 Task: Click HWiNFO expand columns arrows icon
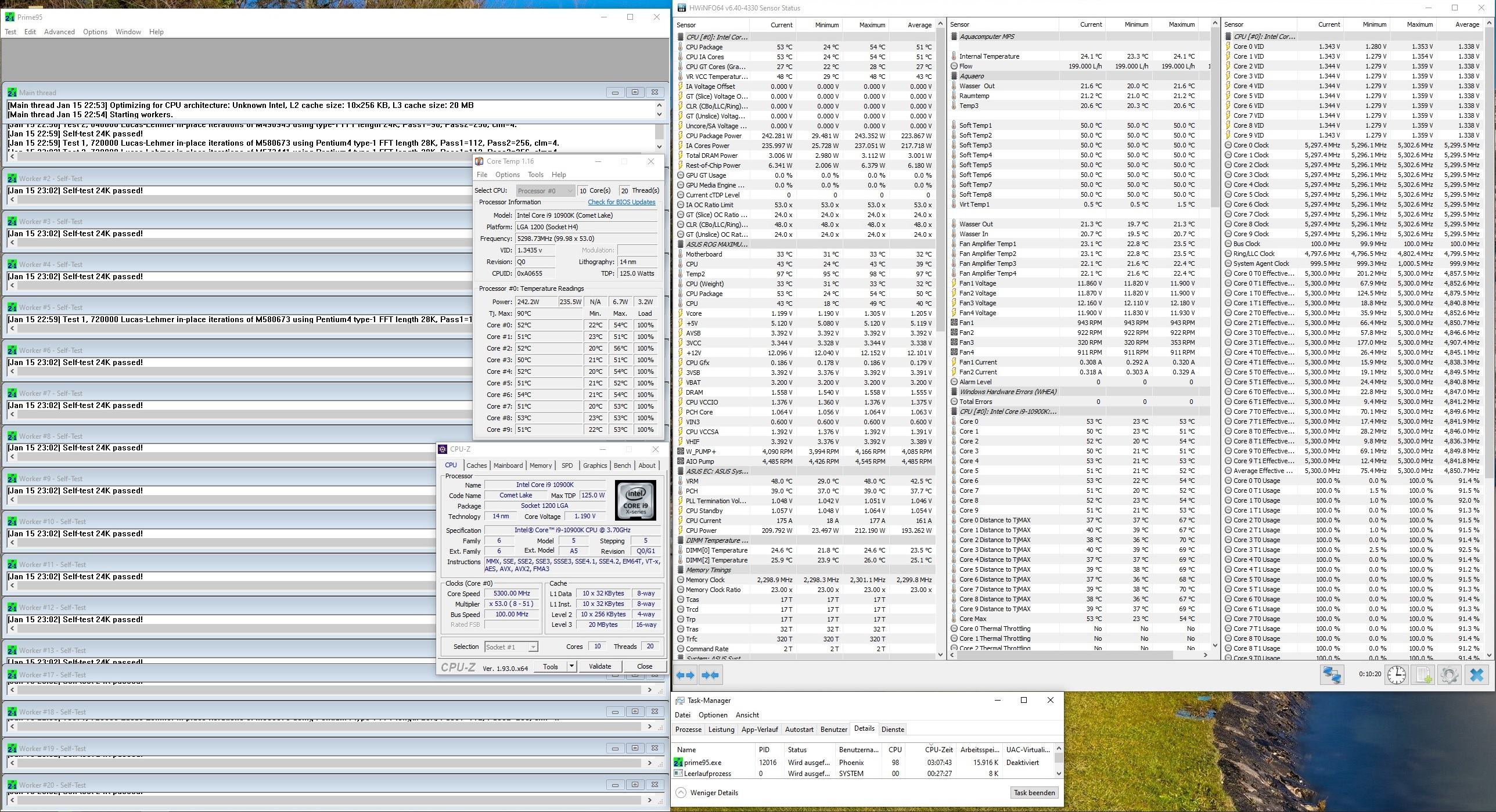tap(685, 675)
